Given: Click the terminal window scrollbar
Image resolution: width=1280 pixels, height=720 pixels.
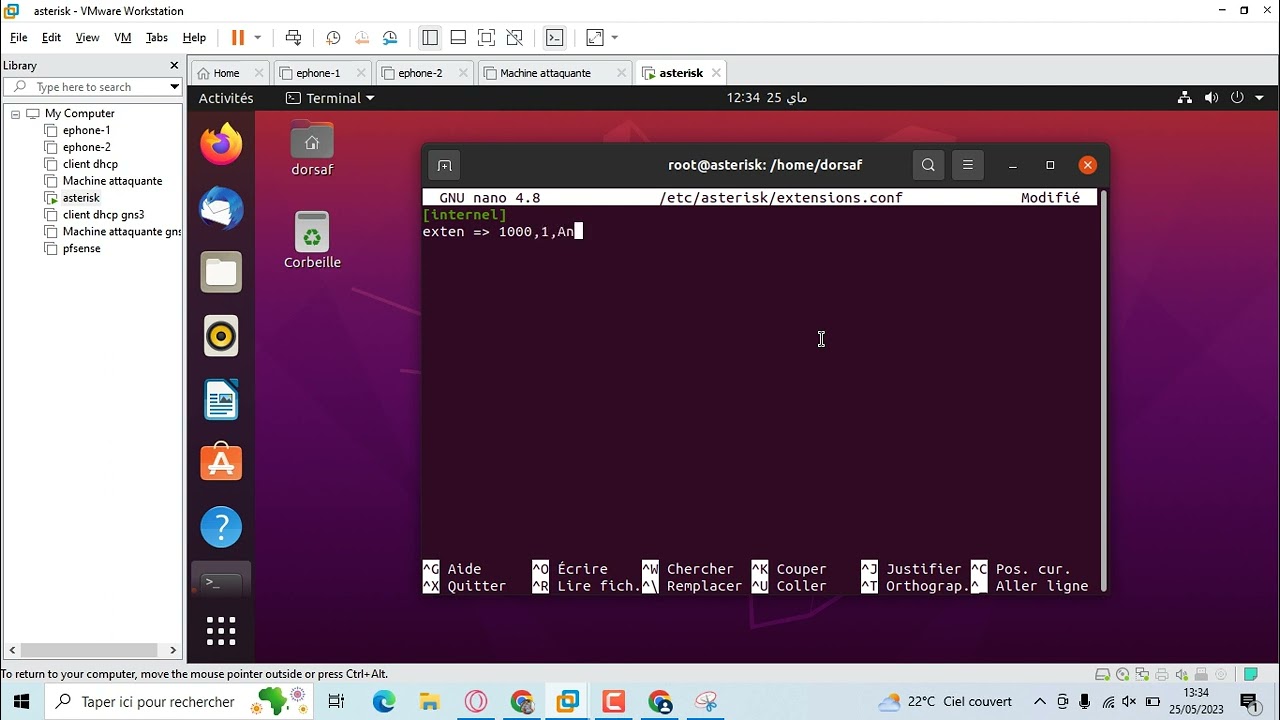Looking at the screenshot, I should (1104, 390).
